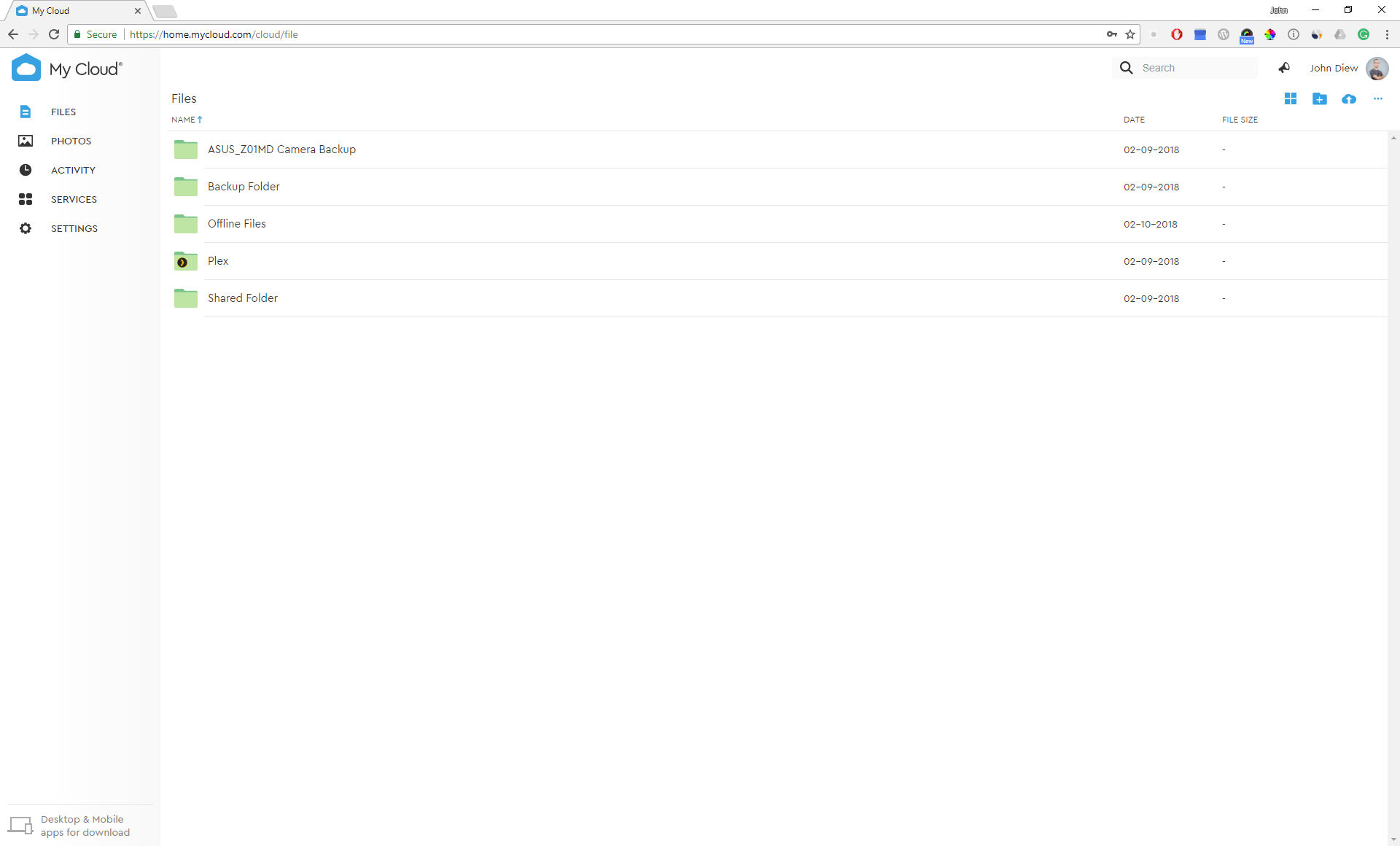Viewport: 1400px width, 846px height.
Task: Upload files using the cloud upload icon
Action: point(1349,98)
